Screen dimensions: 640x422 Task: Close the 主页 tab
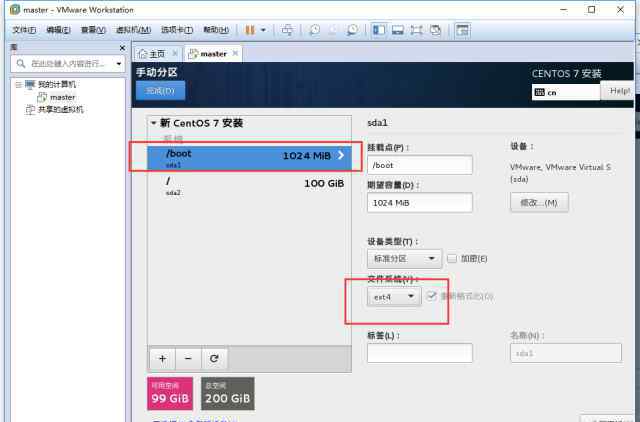(175, 53)
